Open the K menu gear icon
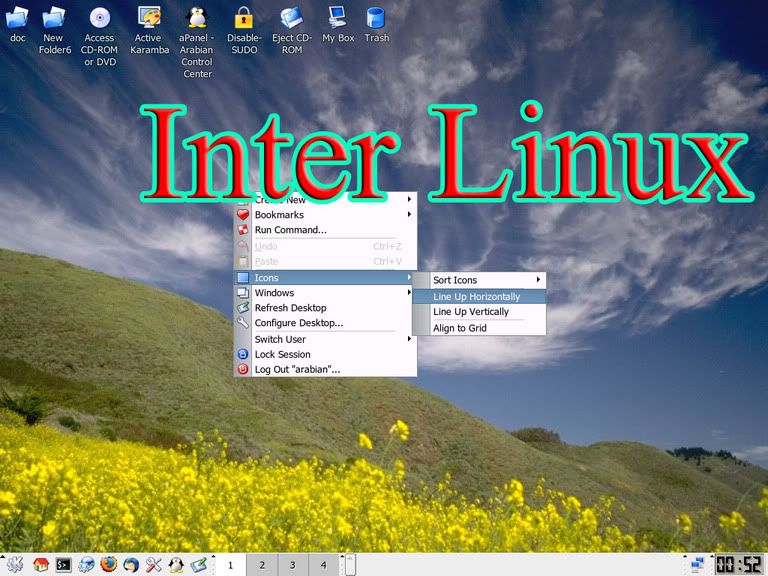This screenshot has height=576, width=768. click(15, 565)
